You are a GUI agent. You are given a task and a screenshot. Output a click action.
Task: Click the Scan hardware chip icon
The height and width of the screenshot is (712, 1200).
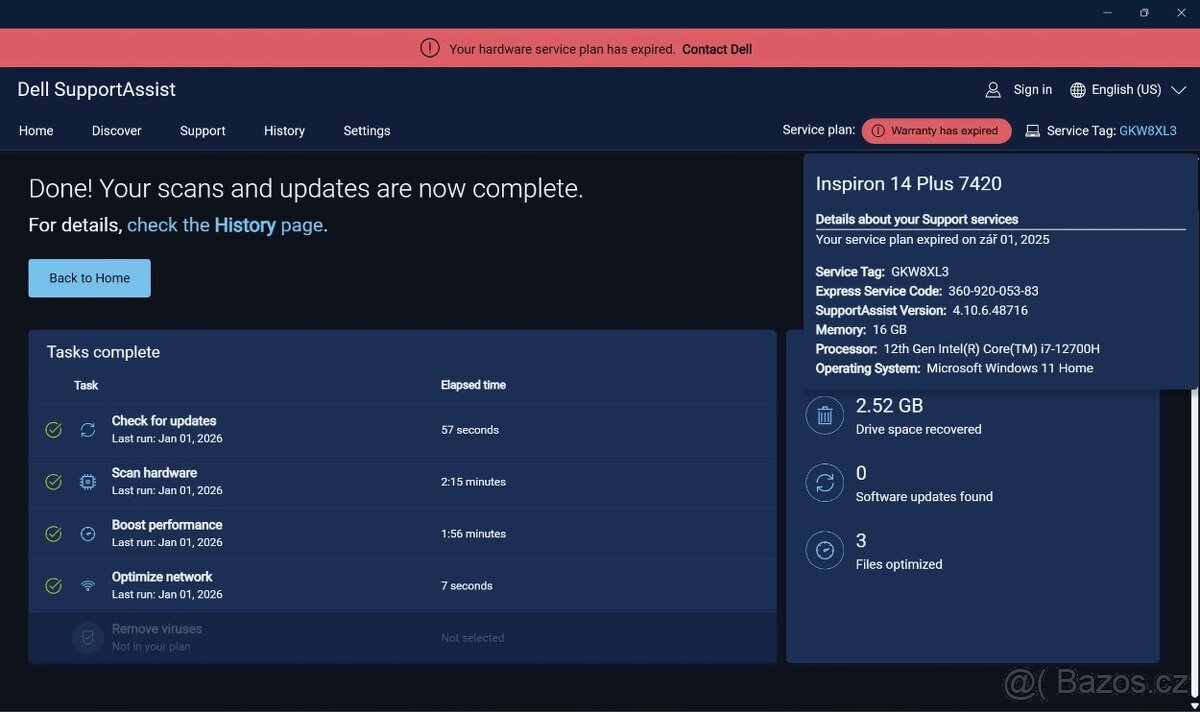pos(88,482)
